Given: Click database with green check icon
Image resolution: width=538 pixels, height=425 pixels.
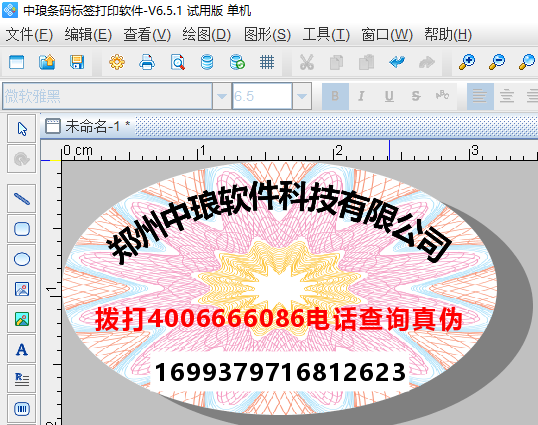Looking at the screenshot, I should [237, 62].
